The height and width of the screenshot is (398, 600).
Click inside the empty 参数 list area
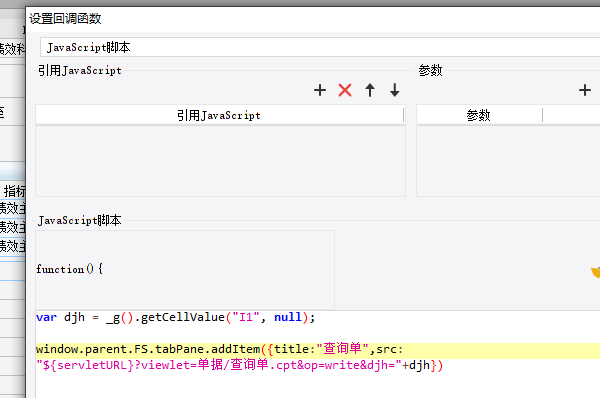[x=508, y=161]
